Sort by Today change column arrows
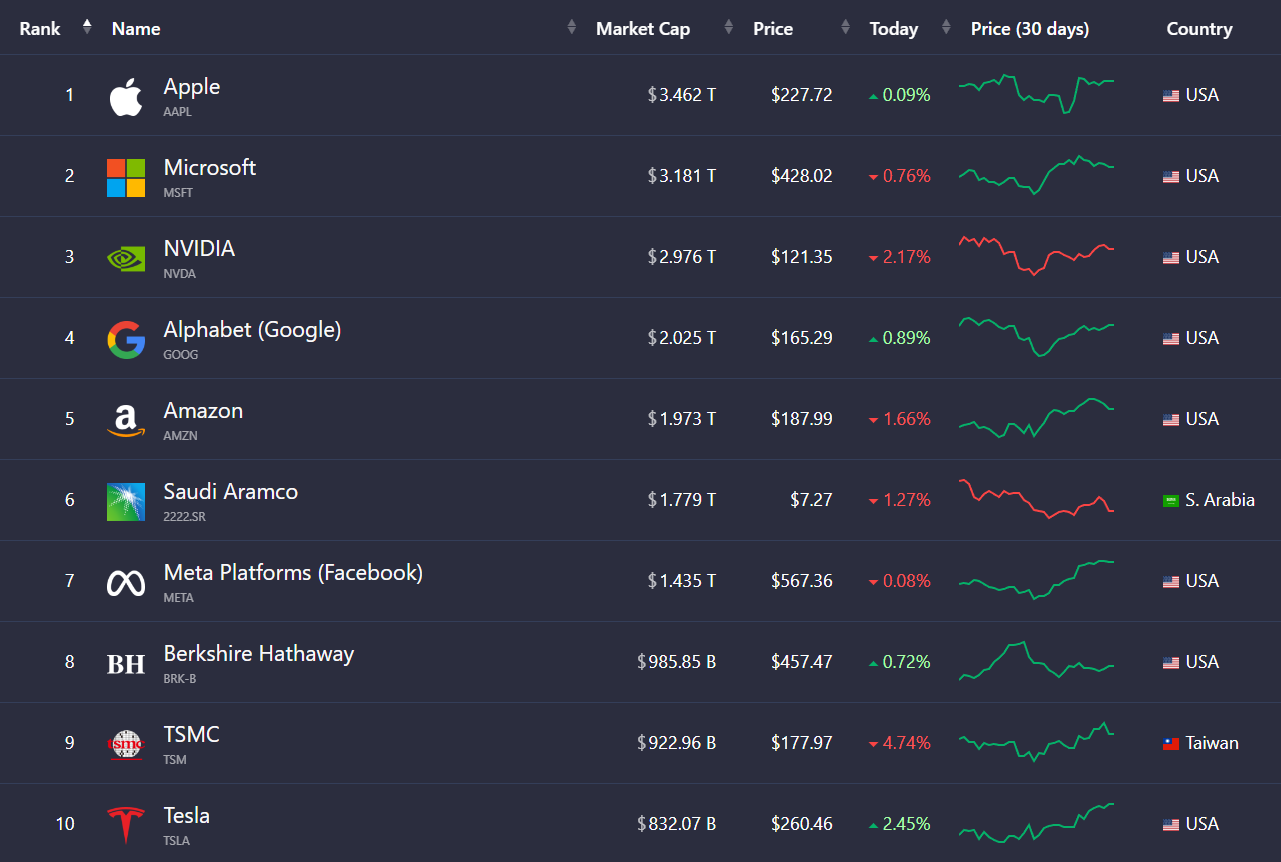The width and height of the screenshot is (1281, 862). (x=946, y=28)
